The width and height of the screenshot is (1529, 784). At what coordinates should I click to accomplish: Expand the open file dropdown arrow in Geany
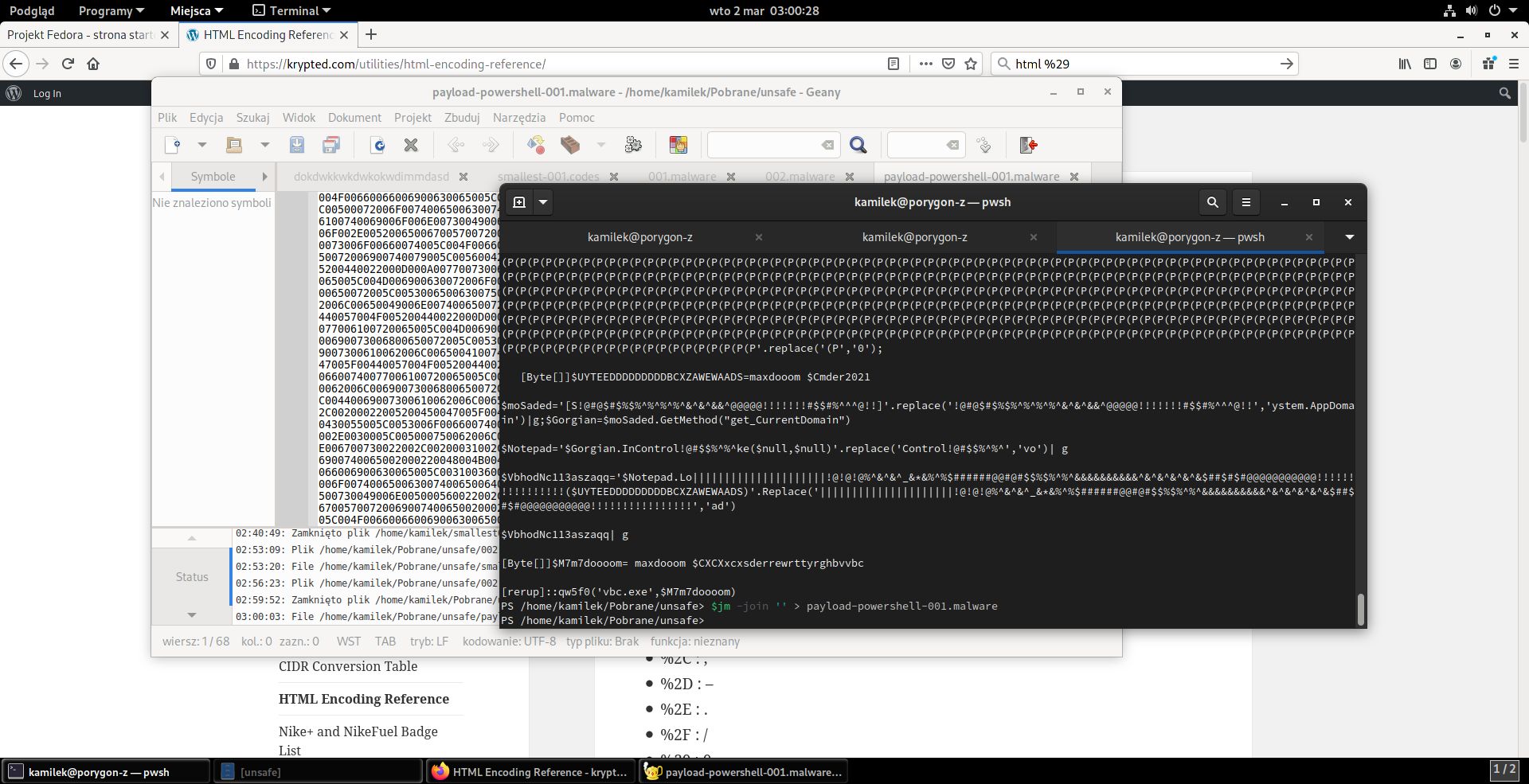pyautogui.click(x=264, y=145)
